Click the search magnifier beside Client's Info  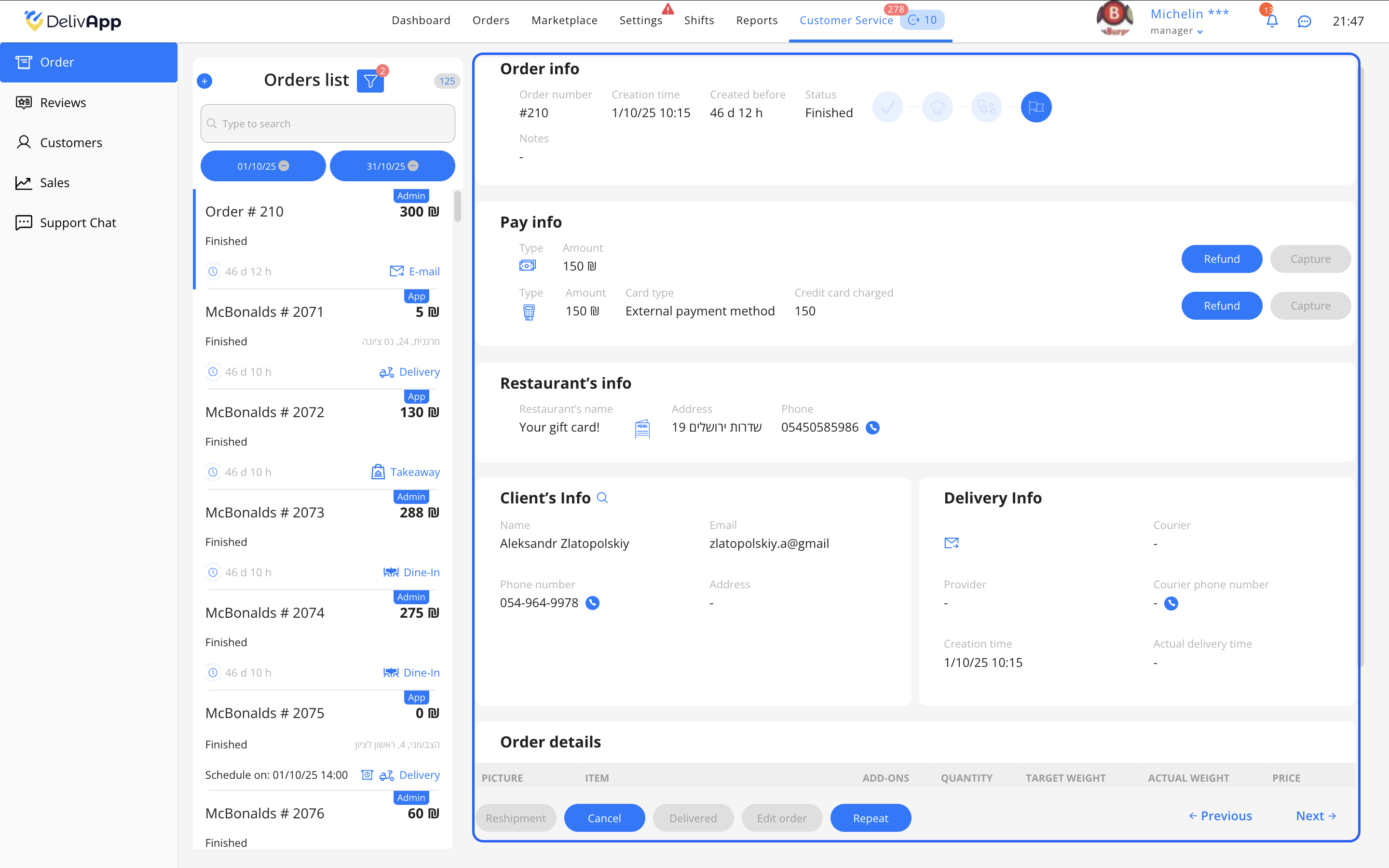602,498
